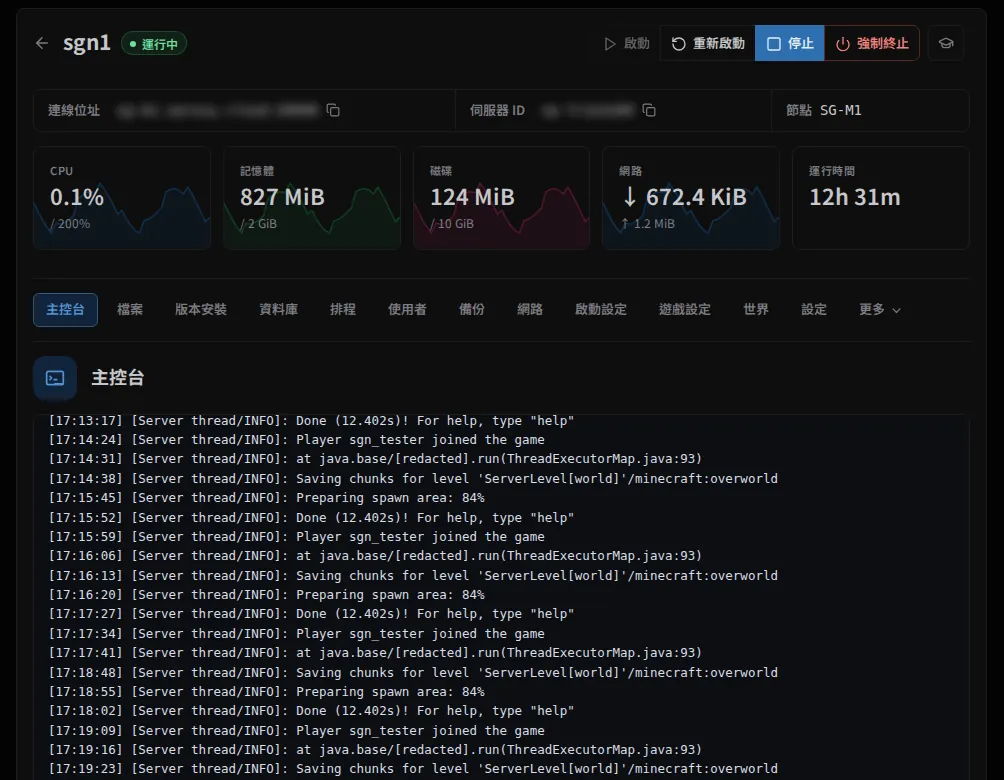Click the console terminal icon beside 主控台 heading

pyautogui.click(x=55, y=378)
